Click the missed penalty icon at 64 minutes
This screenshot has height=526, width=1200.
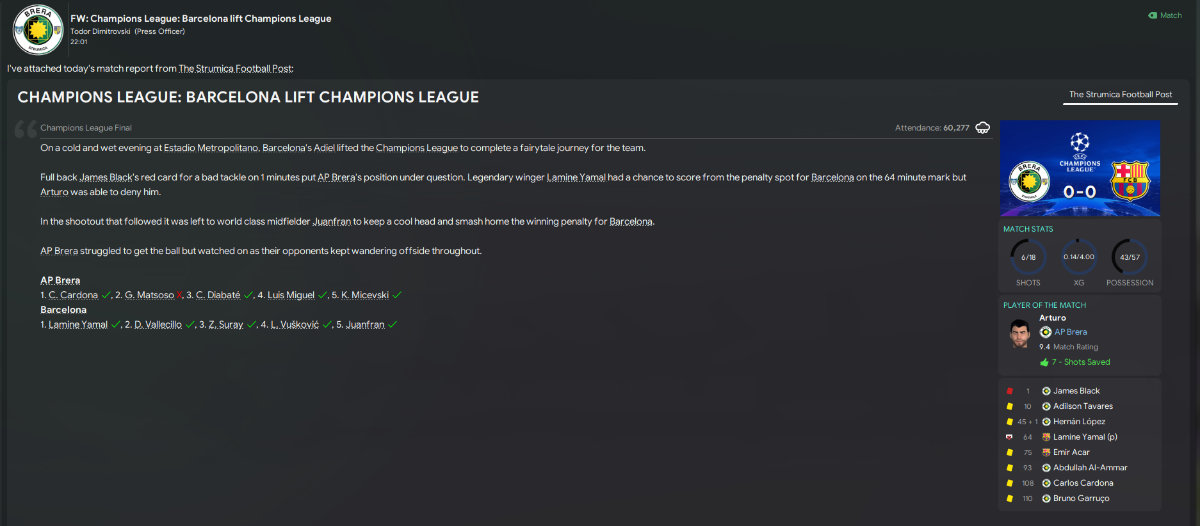tap(1010, 437)
